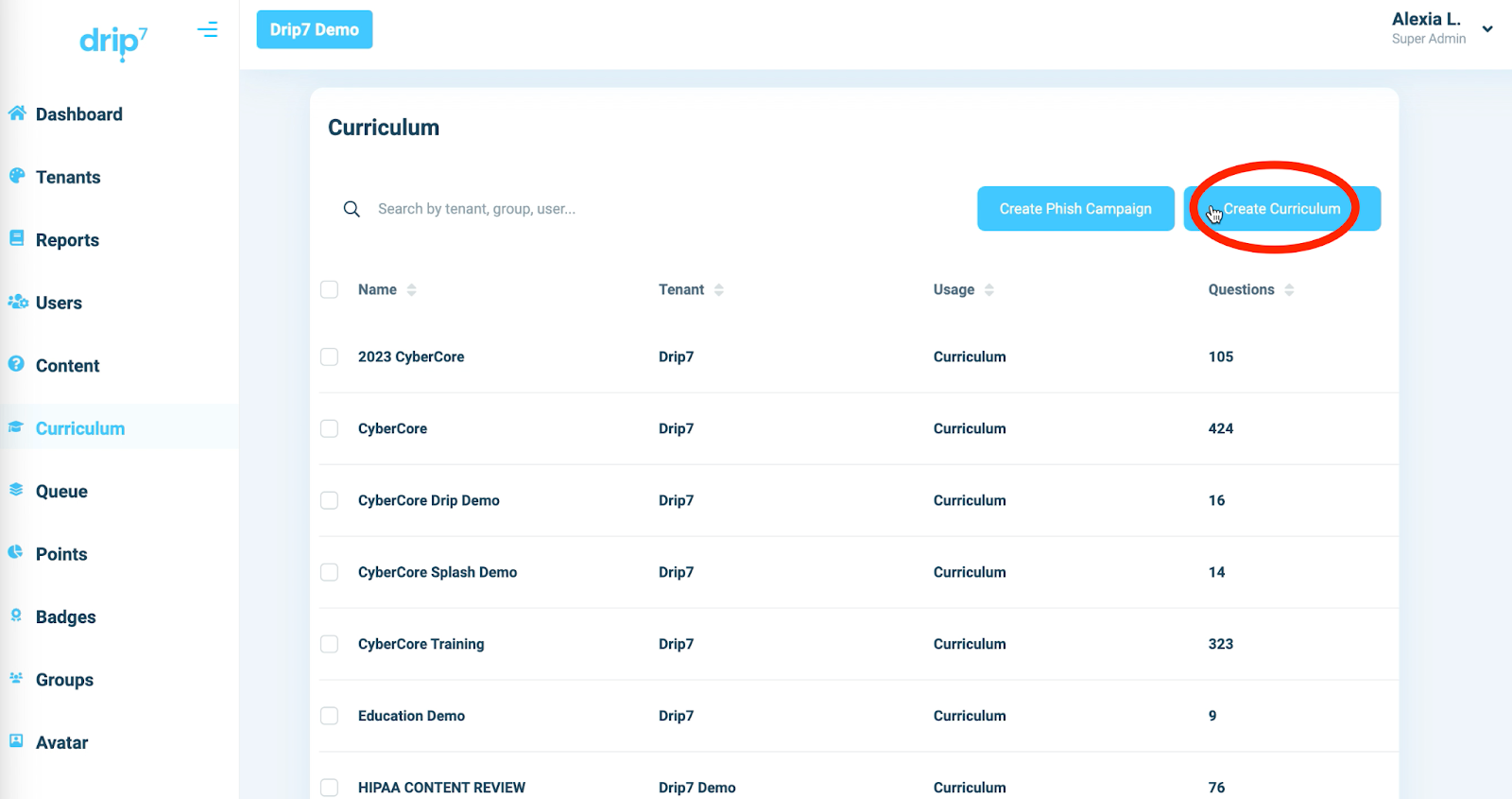Click the Points pie chart icon

(16, 552)
